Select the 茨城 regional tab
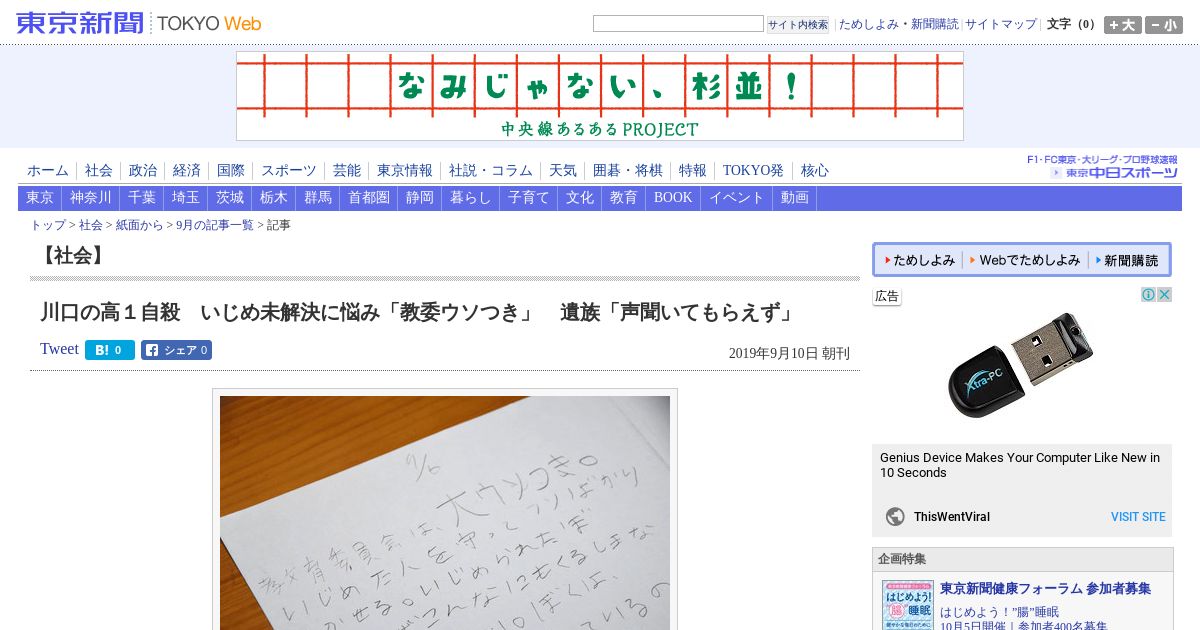This screenshot has height=630, width=1200. point(230,198)
